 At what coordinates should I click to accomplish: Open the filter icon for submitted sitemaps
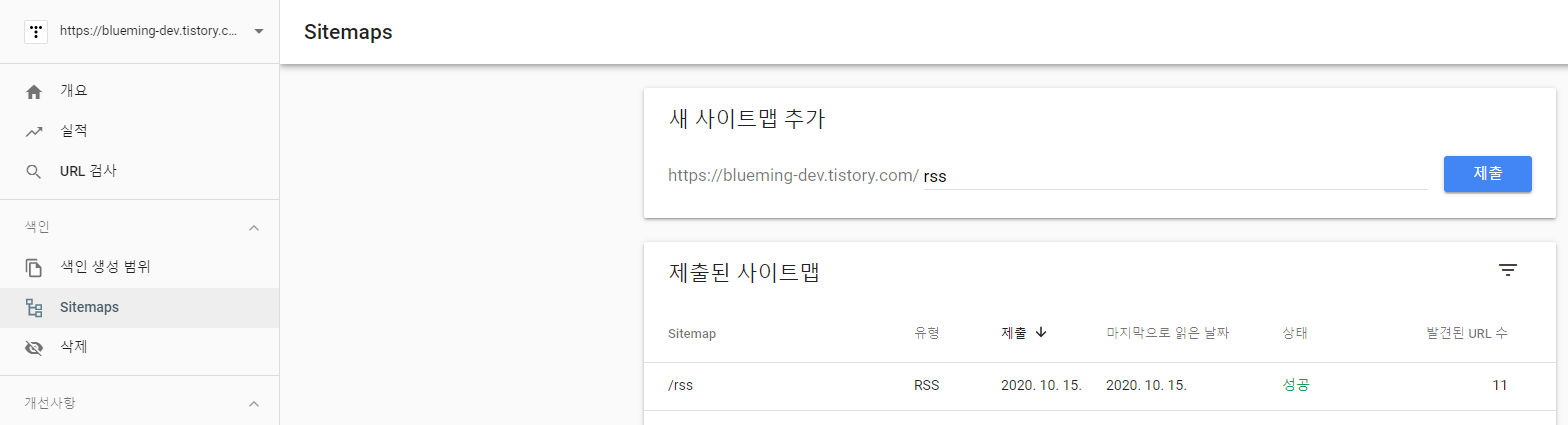pyautogui.click(x=1508, y=270)
